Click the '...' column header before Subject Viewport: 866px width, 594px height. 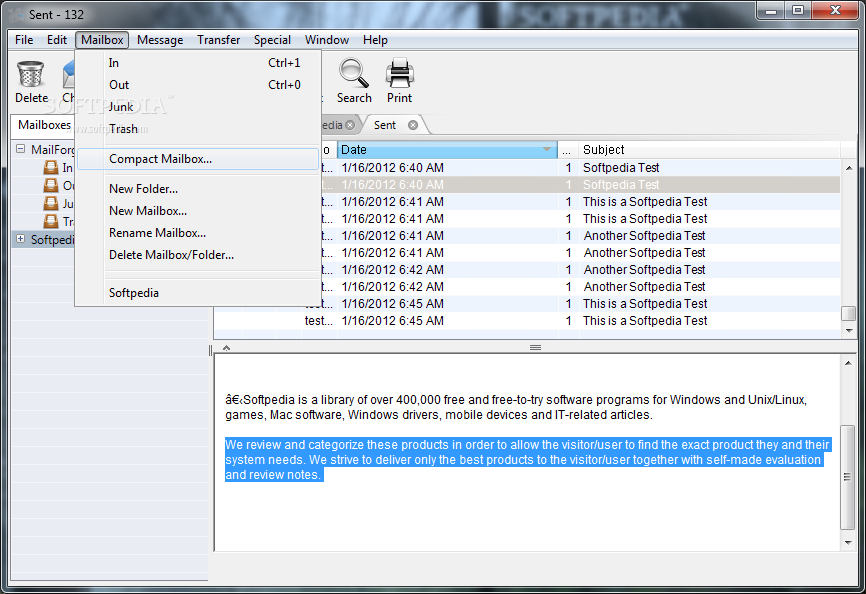coord(567,150)
